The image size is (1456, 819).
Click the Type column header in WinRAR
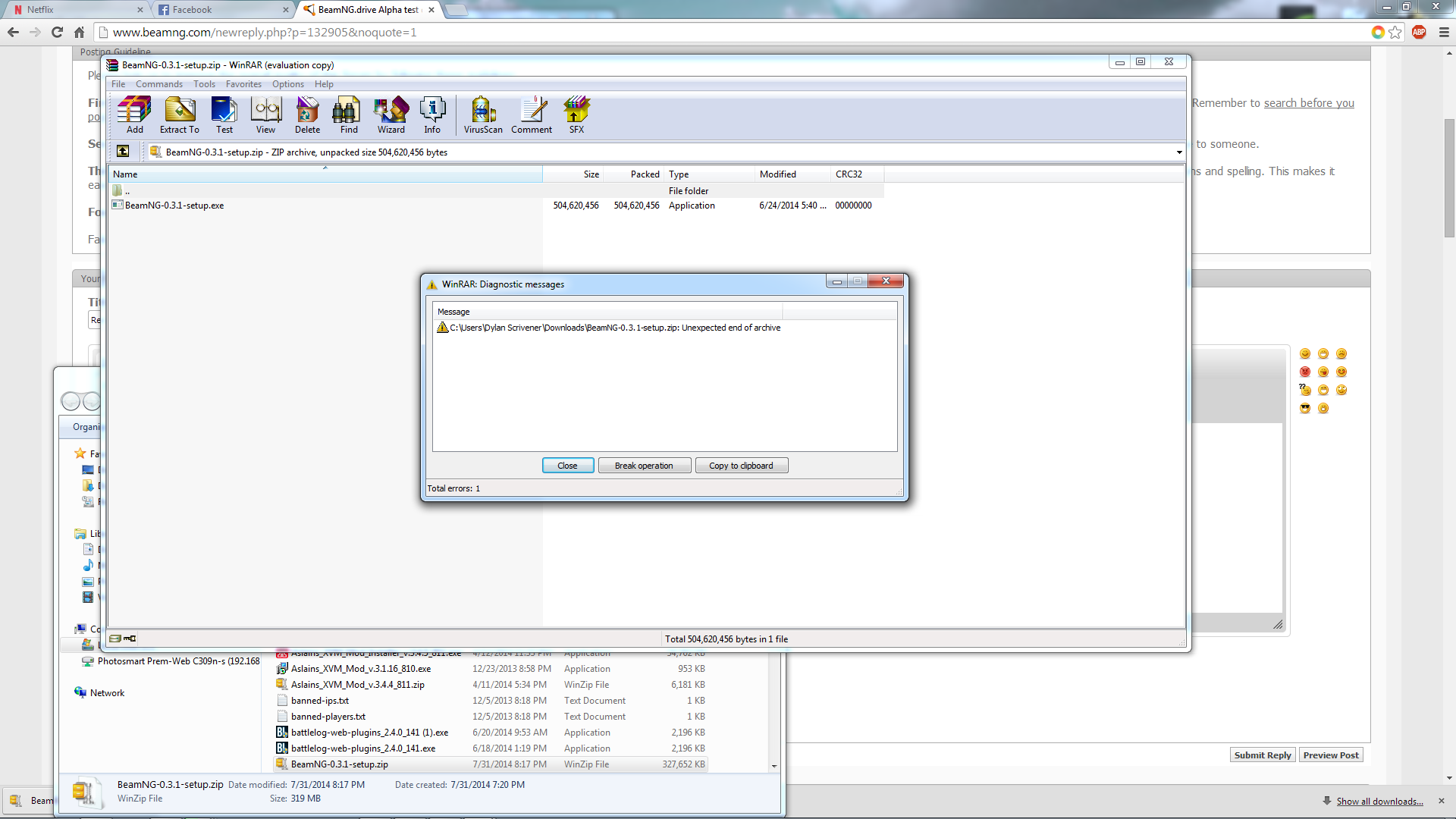tap(709, 174)
